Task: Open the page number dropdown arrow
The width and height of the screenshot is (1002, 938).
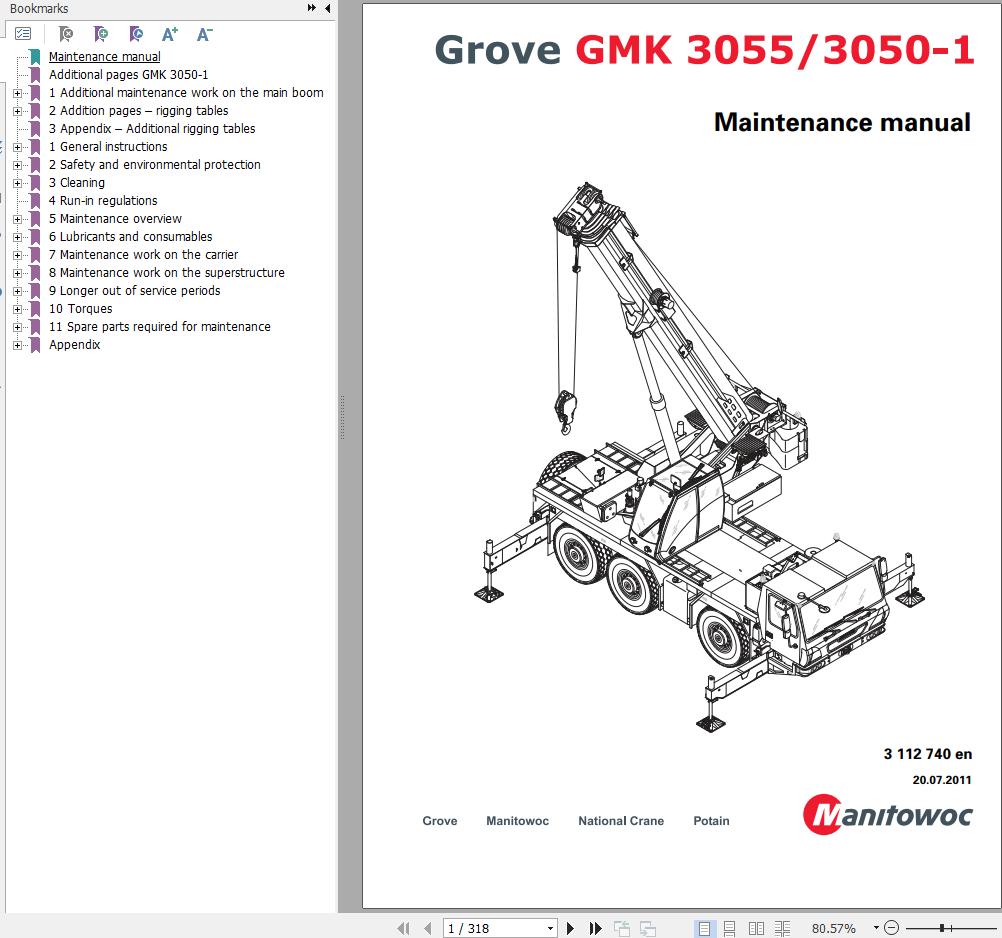Action: click(549, 928)
